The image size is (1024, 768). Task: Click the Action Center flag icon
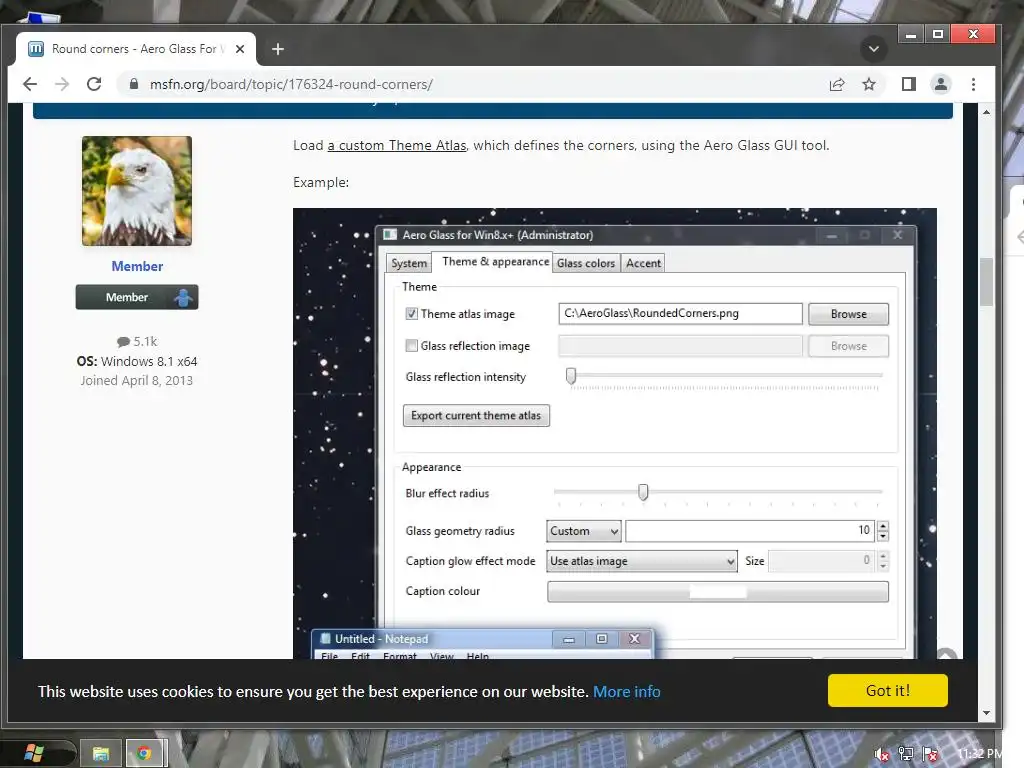tap(931, 754)
